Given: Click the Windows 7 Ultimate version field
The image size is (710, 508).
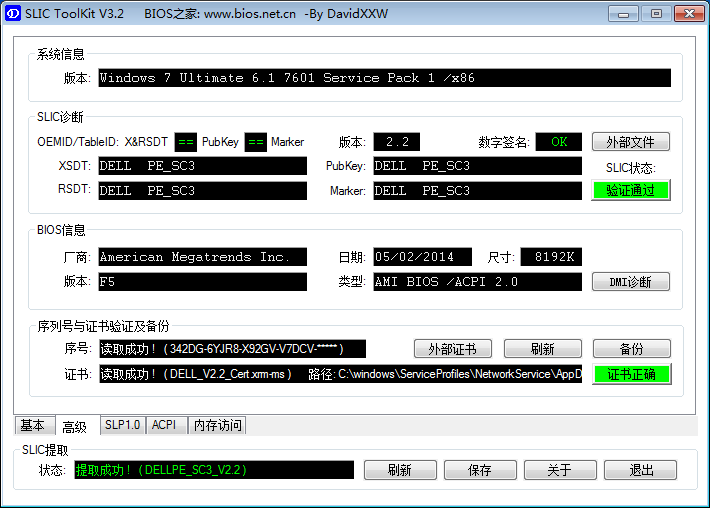Looking at the screenshot, I should (x=384, y=78).
